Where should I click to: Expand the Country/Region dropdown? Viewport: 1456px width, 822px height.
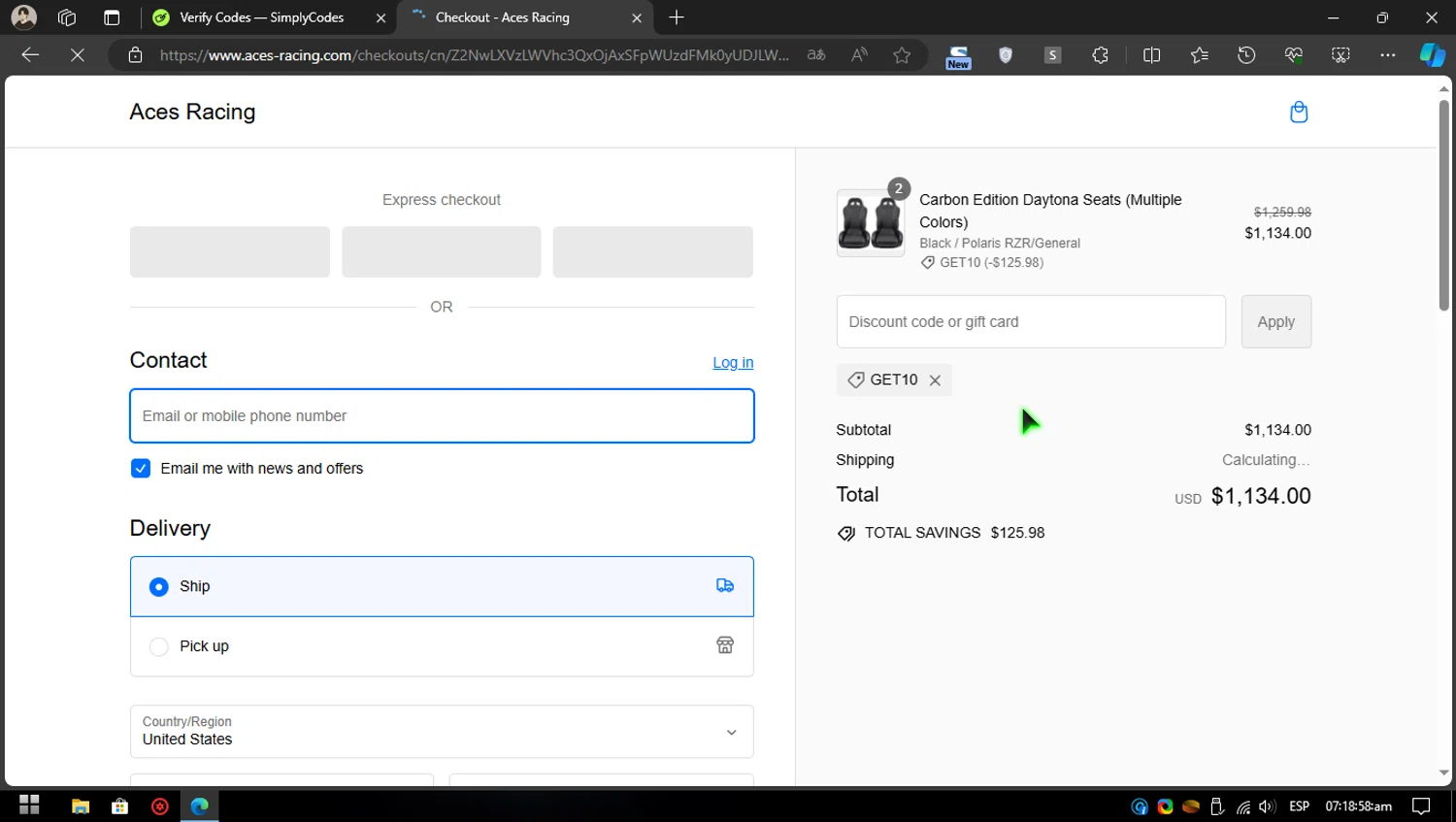point(442,732)
